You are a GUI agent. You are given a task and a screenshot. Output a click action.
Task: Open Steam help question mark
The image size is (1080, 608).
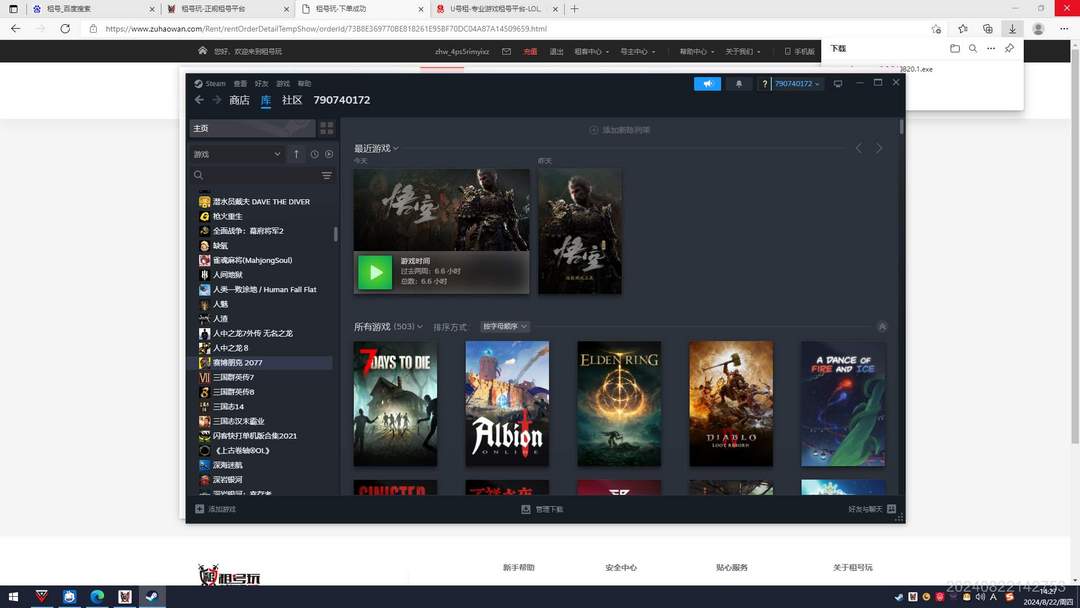(x=764, y=83)
